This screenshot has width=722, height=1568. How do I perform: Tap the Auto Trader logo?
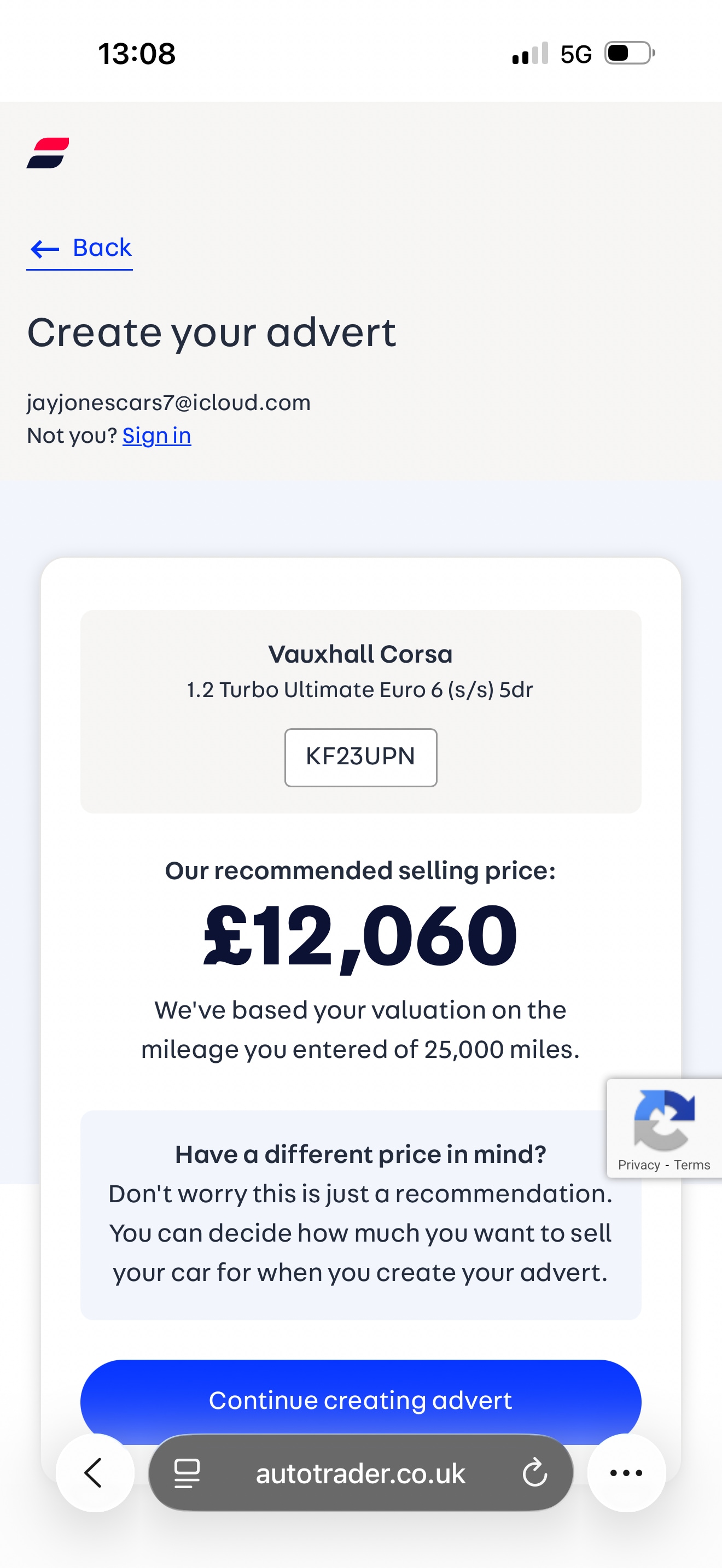coord(48,153)
